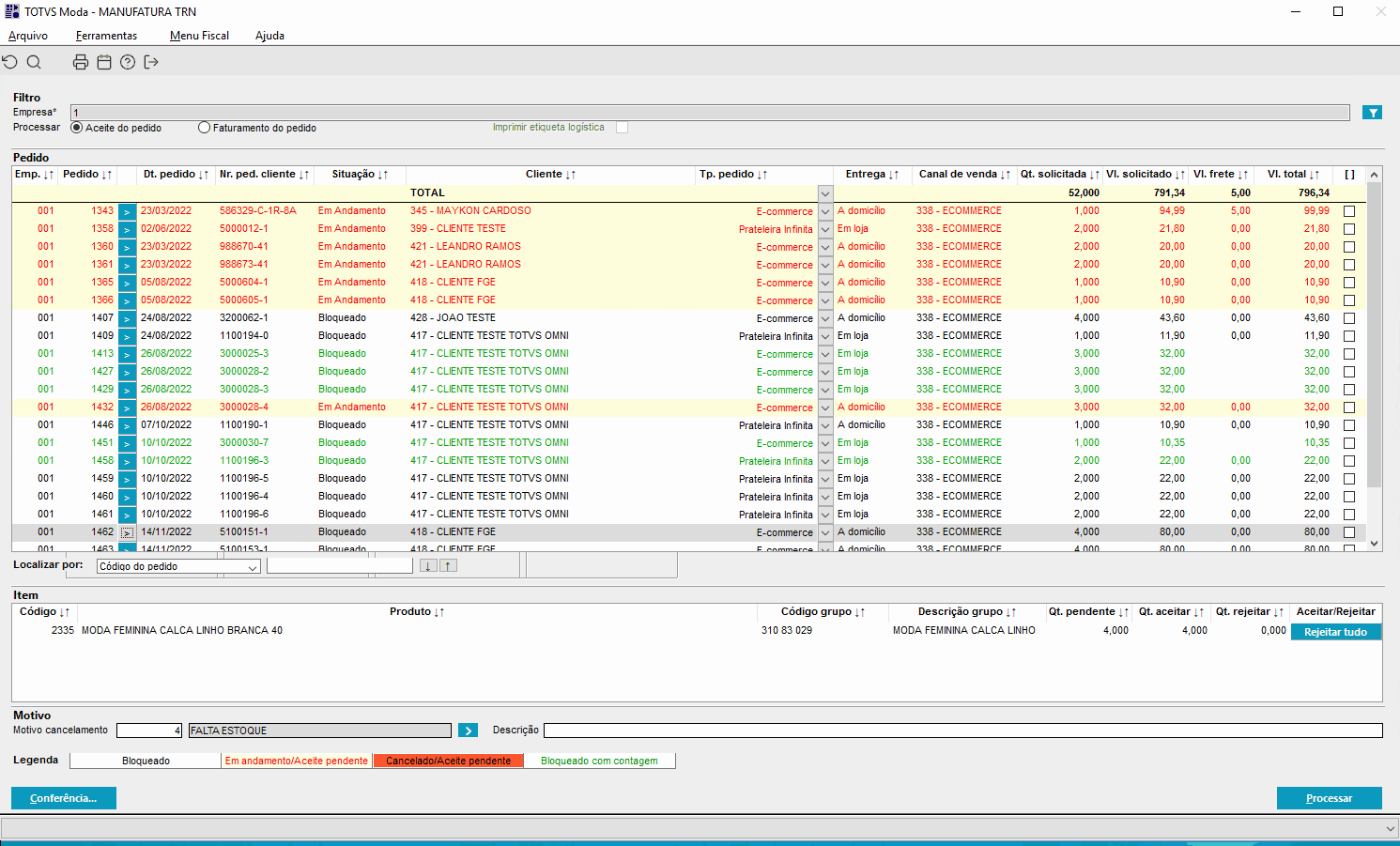The width and height of the screenshot is (1400, 846).
Task: Tick the checkbox for order 1343
Action: click(1349, 211)
